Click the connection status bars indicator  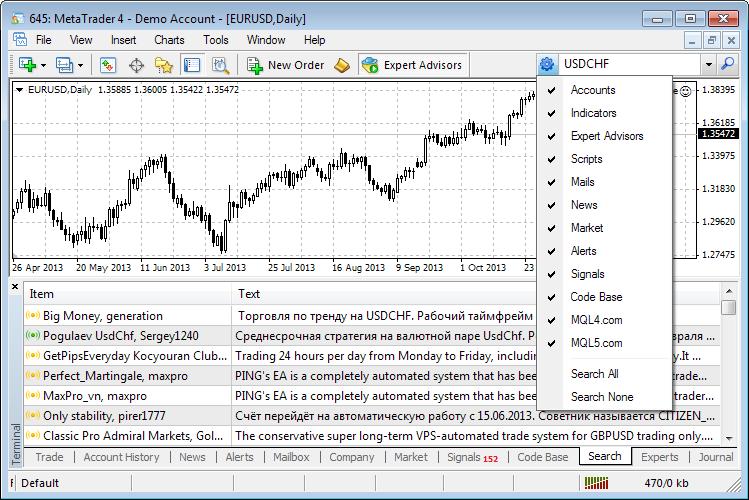coord(596,483)
